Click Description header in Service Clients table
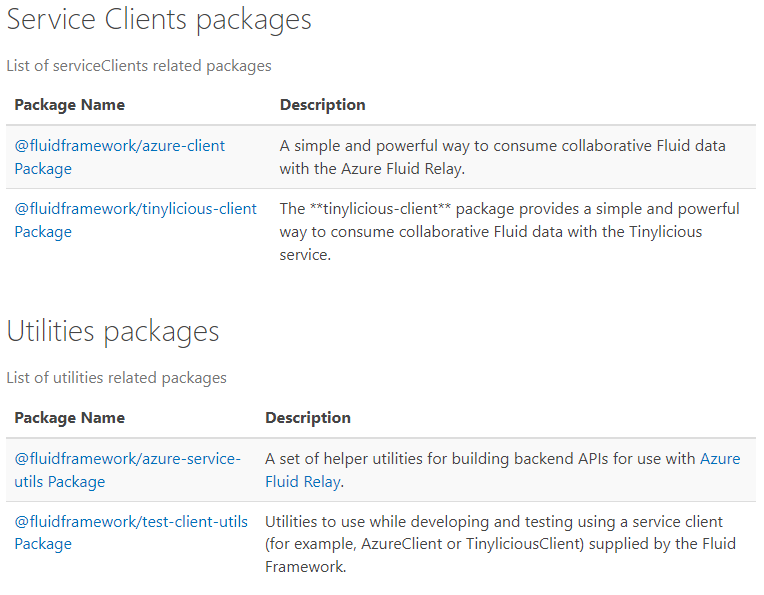The height and width of the screenshot is (595, 764). (323, 105)
